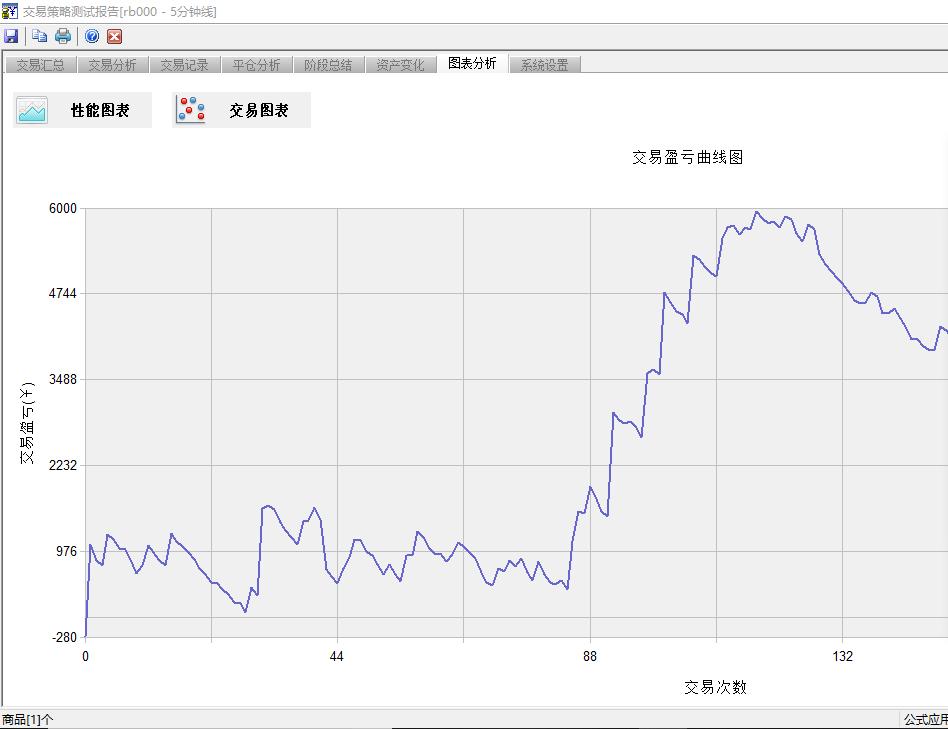The image size is (948, 729).
Task: Switch to the 阶段总结 tab
Action: click(x=326, y=62)
